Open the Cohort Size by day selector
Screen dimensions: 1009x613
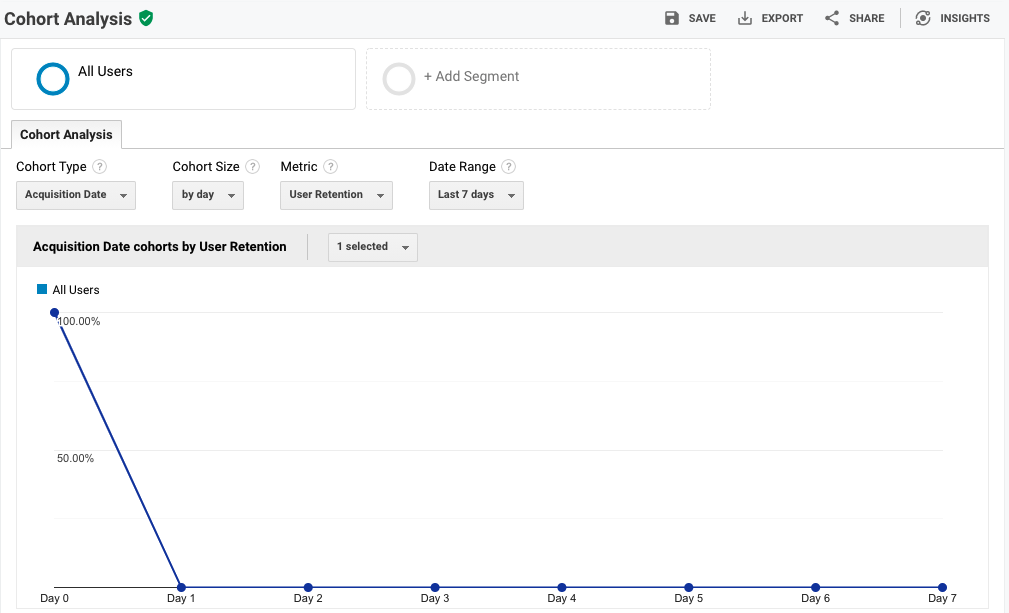(207, 195)
